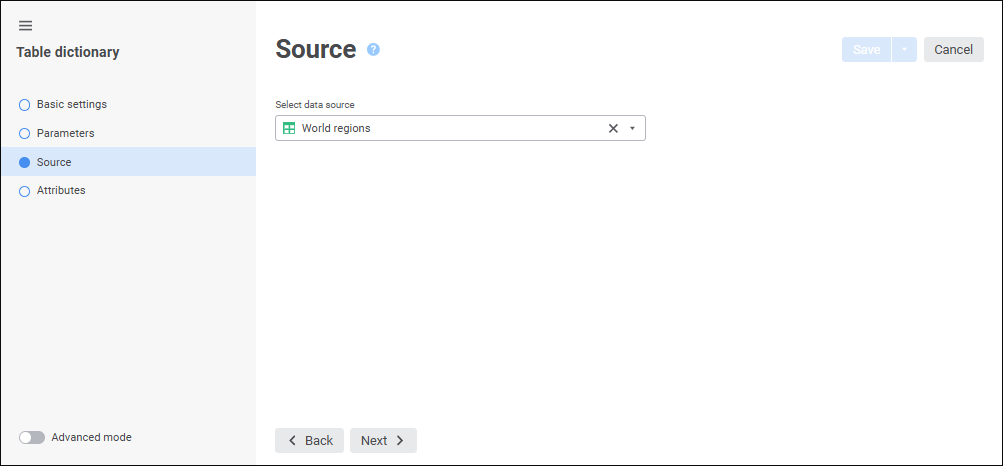Select the Basic settings step circle
The image size is (1003, 466).
25,104
